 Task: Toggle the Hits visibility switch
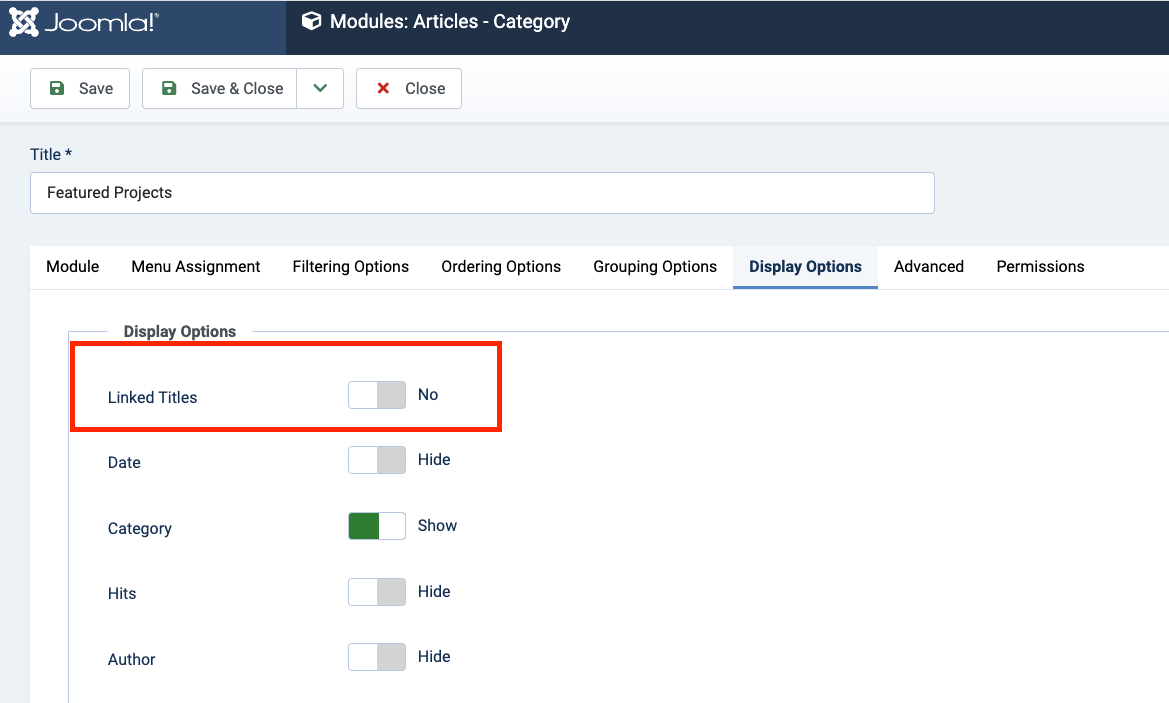pos(377,592)
